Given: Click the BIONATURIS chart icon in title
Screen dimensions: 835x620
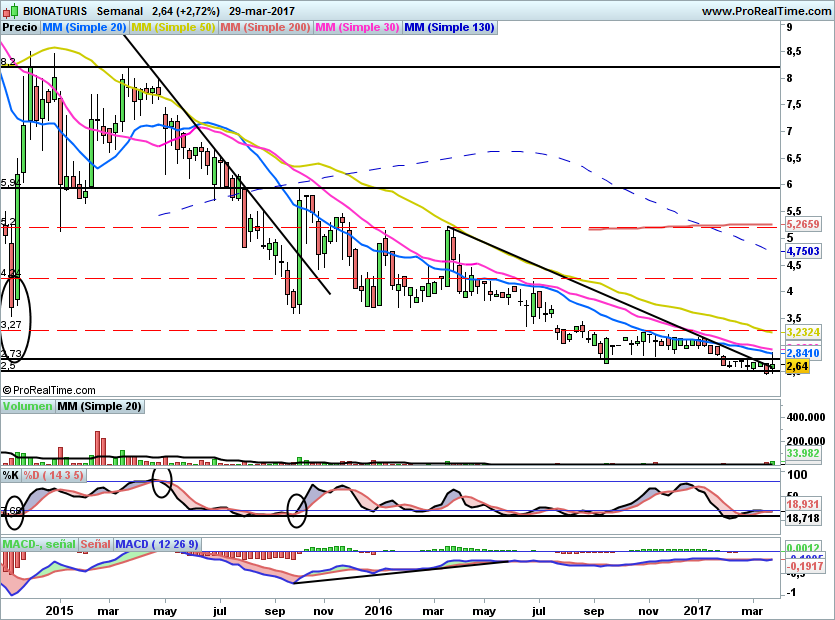Looking at the screenshot, I should click(x=11, y=10).
